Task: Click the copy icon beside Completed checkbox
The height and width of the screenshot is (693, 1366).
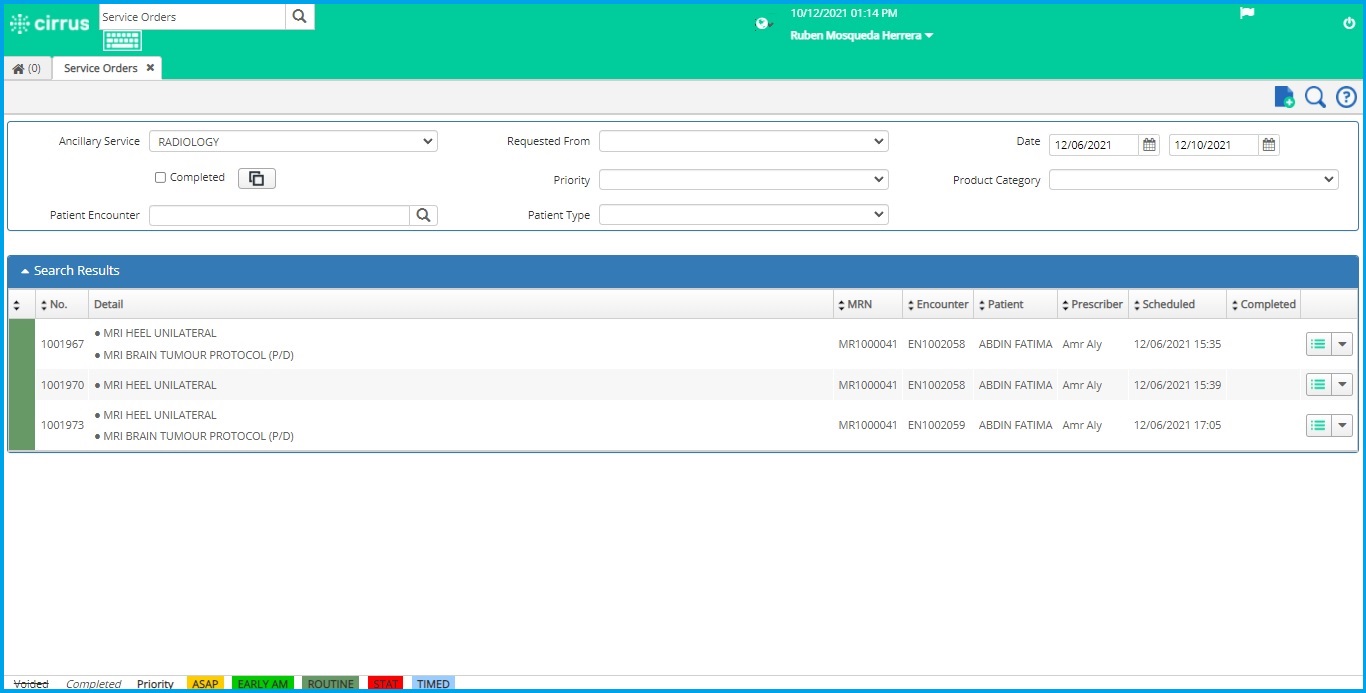Action: [256, 177]
